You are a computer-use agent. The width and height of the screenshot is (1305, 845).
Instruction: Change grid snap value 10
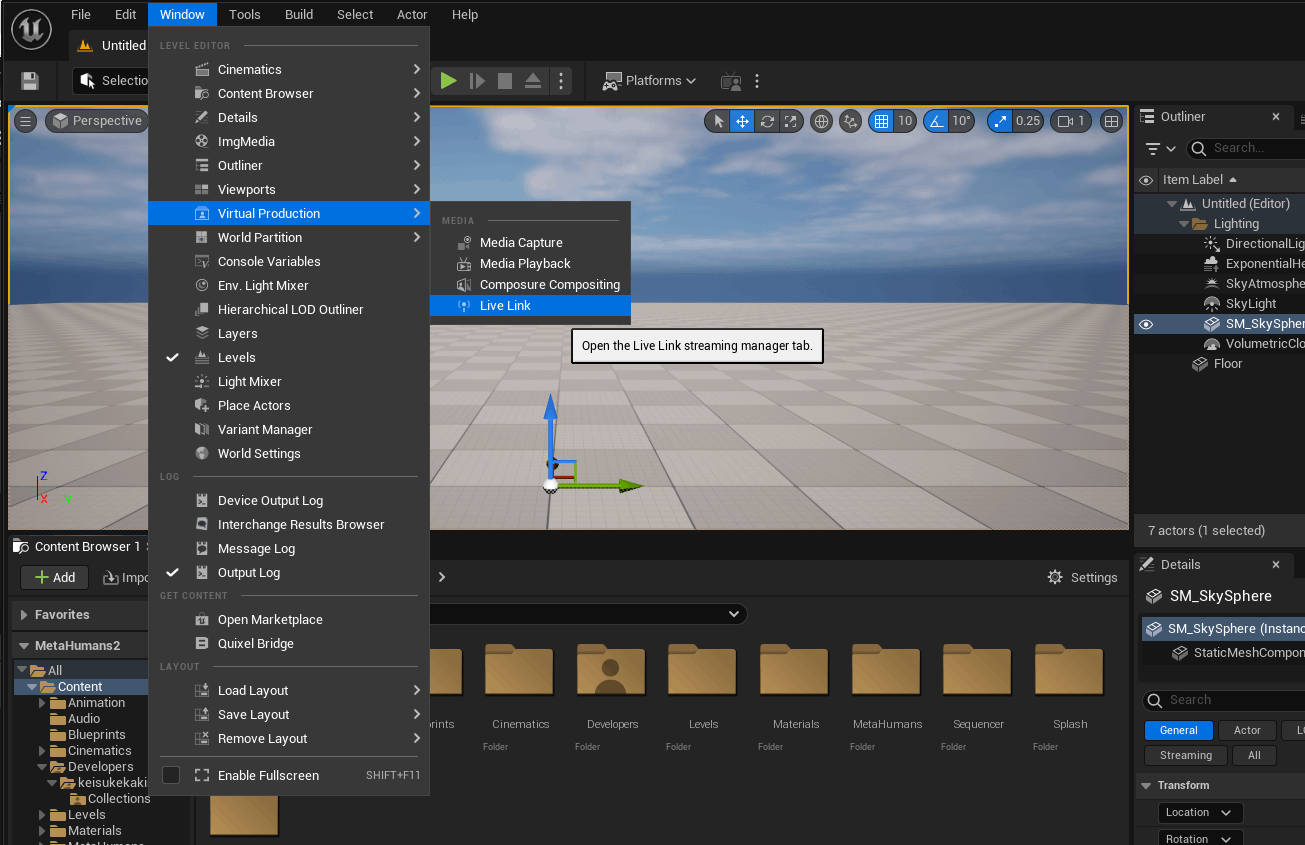click(x=905, y=121)
